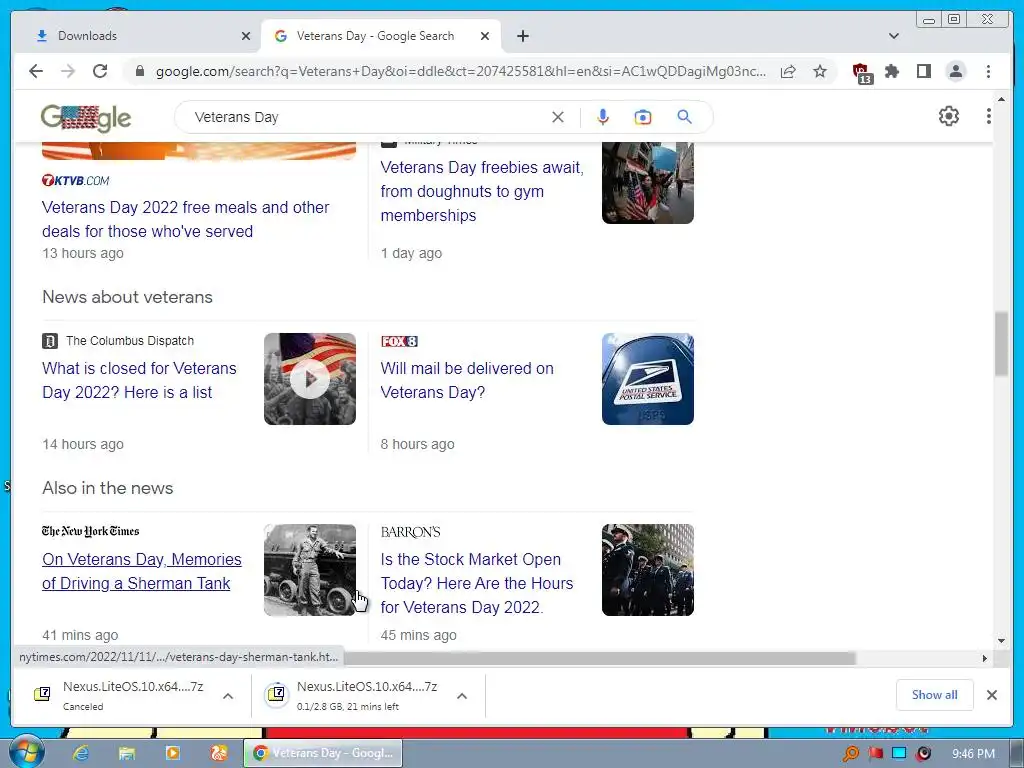The image size is (1024, 768).
Task: Open the tab search dropdown arrow
Action: 893,36
